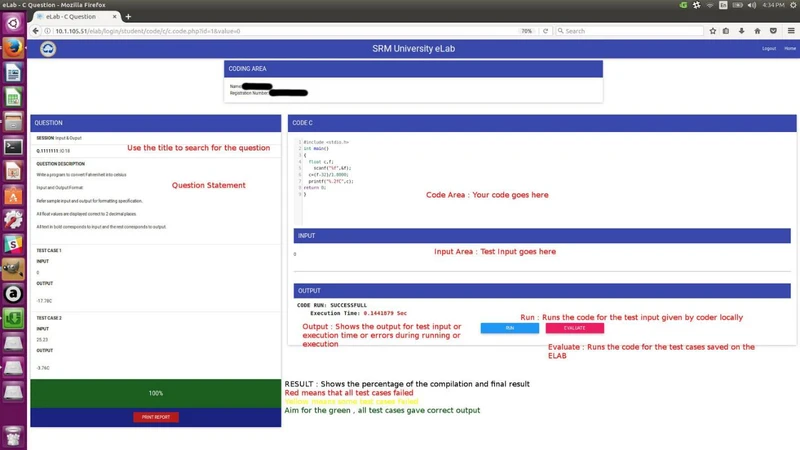Click the red PRINT REPORT button

click(156, 417)
